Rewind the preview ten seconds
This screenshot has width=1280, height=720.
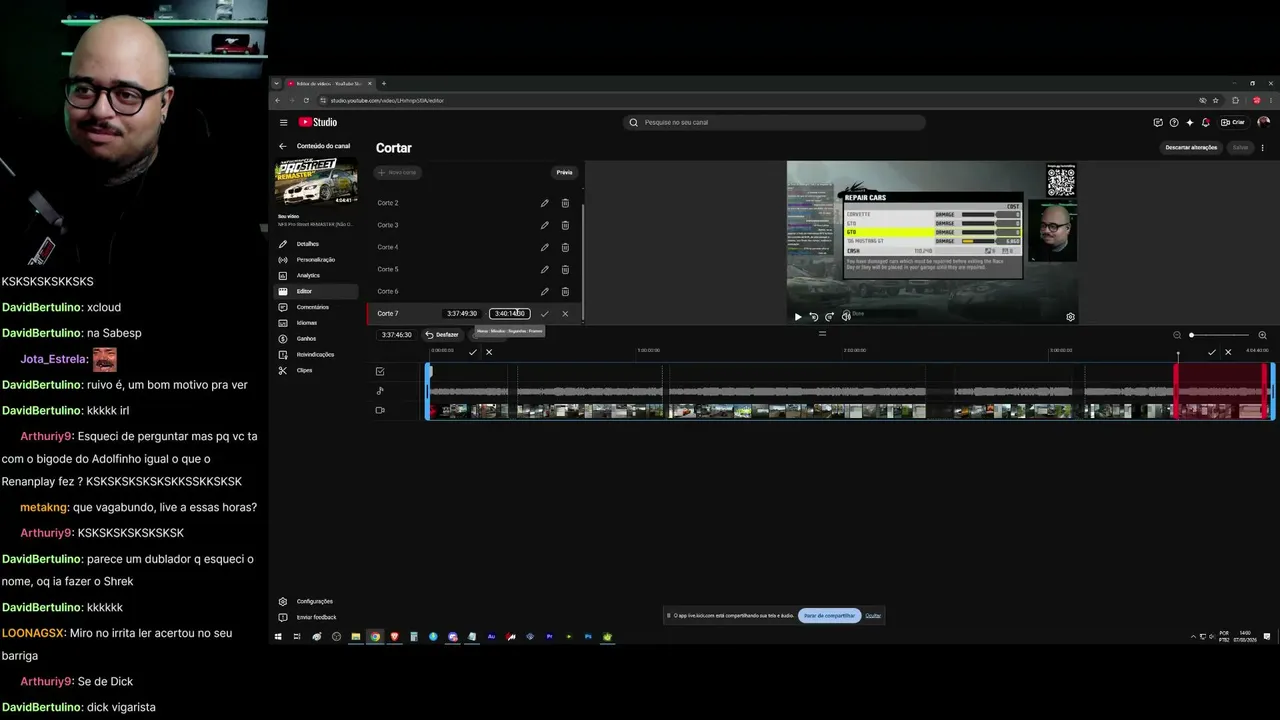tap(814, 317)
